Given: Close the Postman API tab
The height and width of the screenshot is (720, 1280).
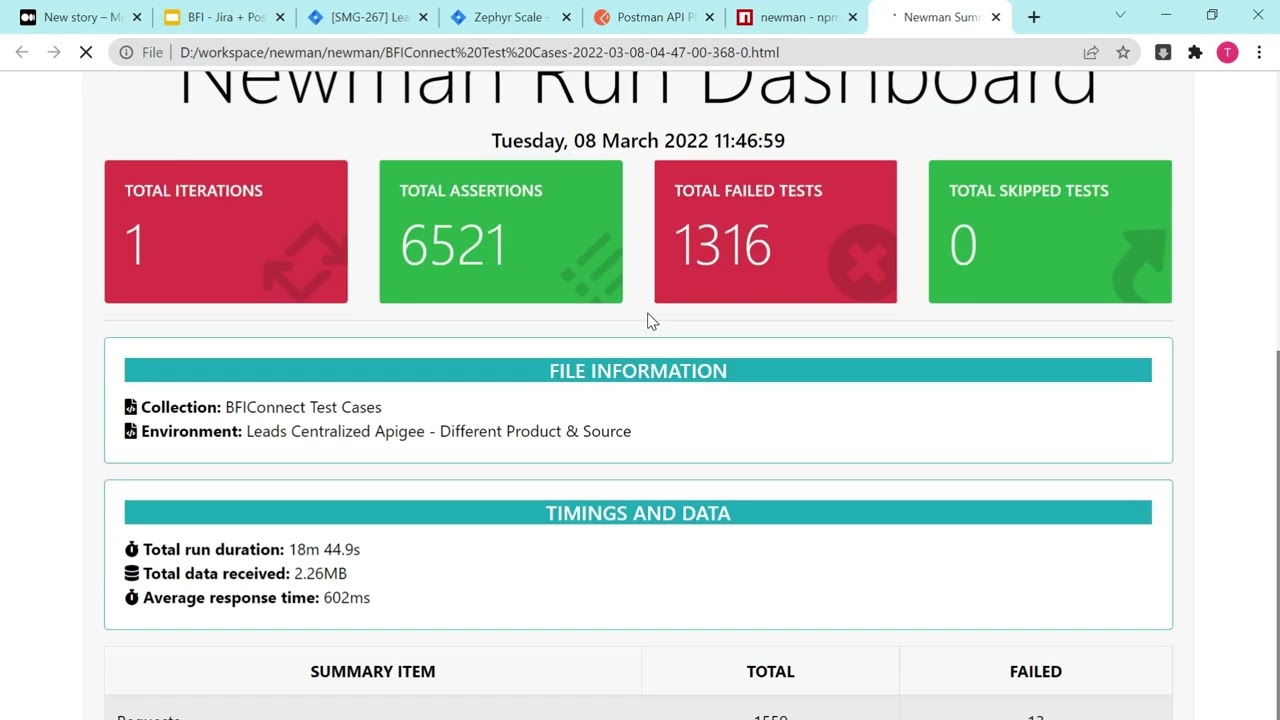Looking at the screenshot, I should 709,17.
